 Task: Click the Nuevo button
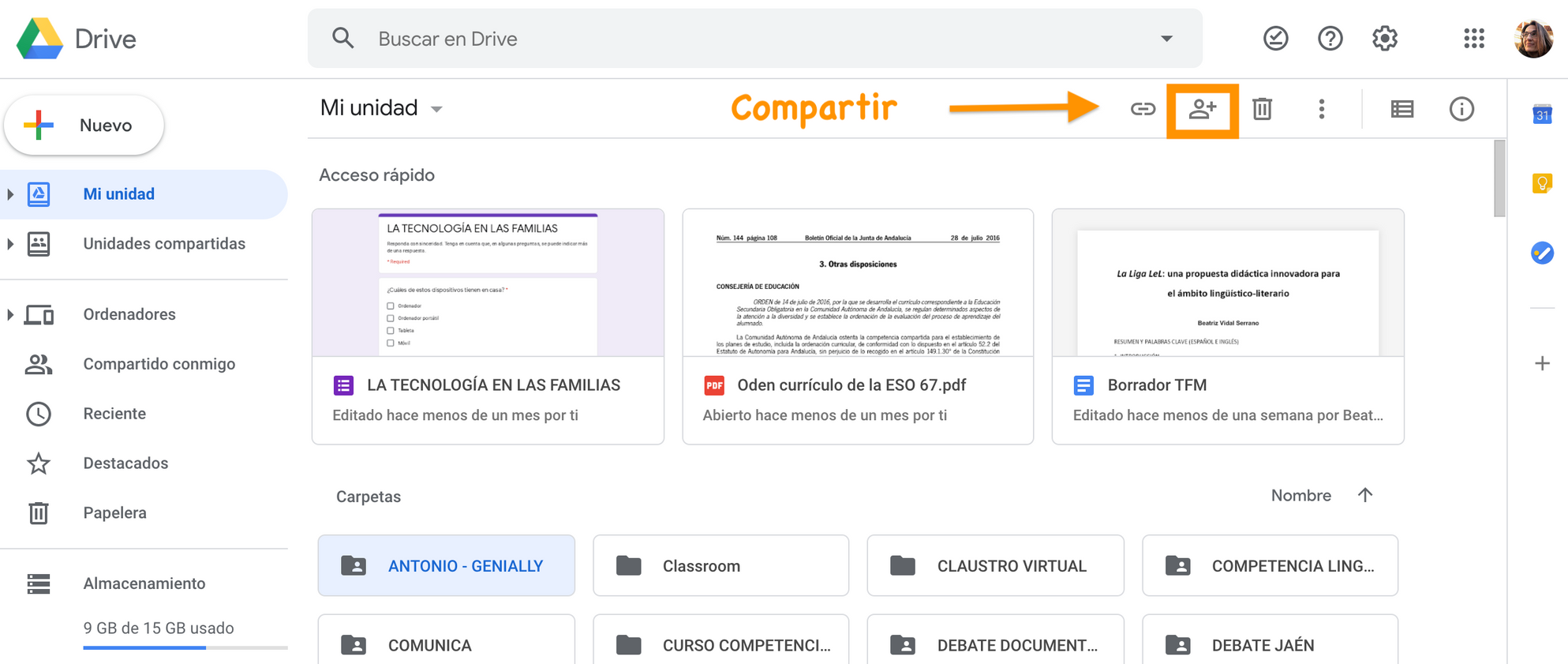[84, 126]
